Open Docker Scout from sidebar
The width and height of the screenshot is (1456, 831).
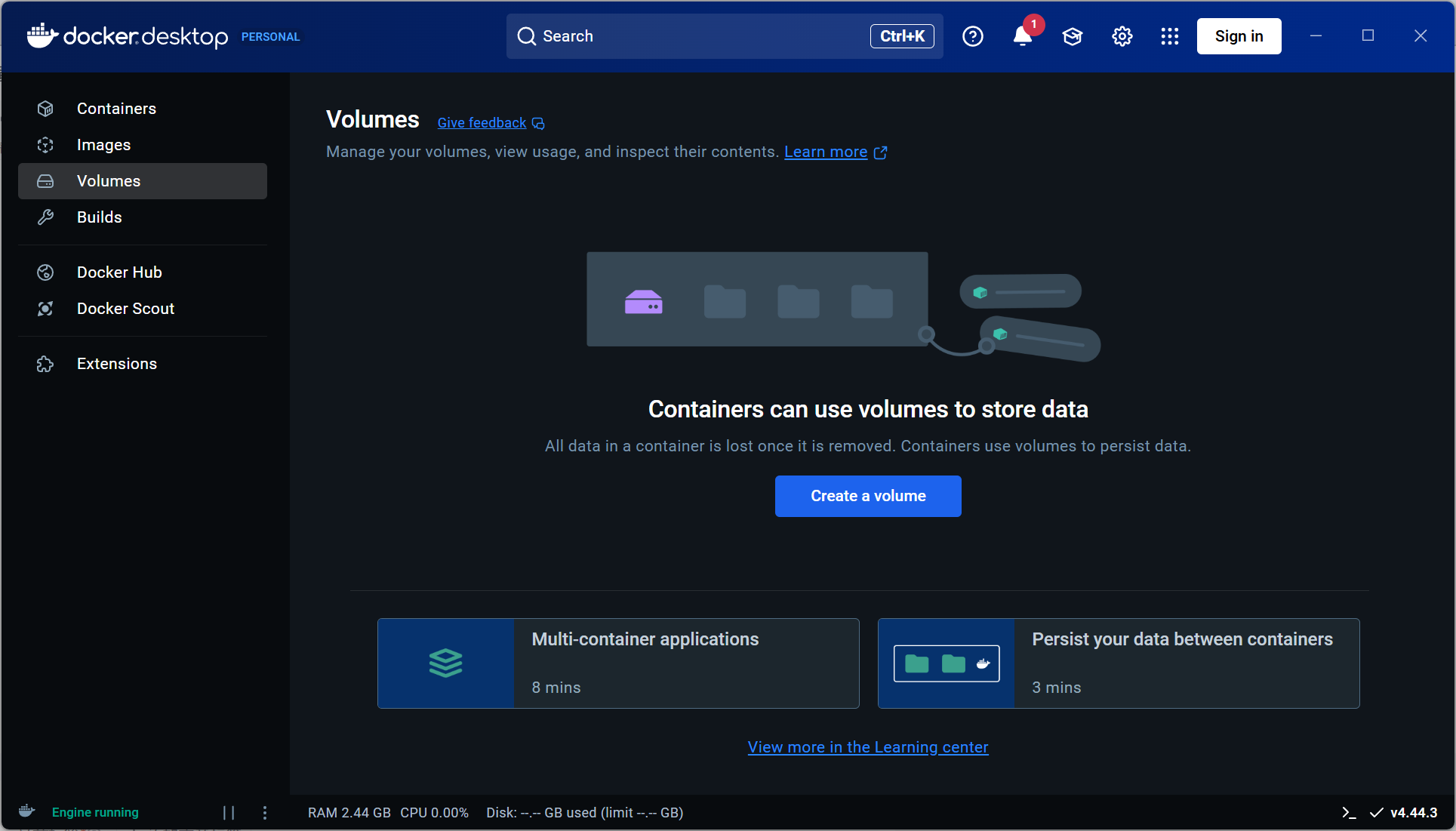tap(143, 309)
